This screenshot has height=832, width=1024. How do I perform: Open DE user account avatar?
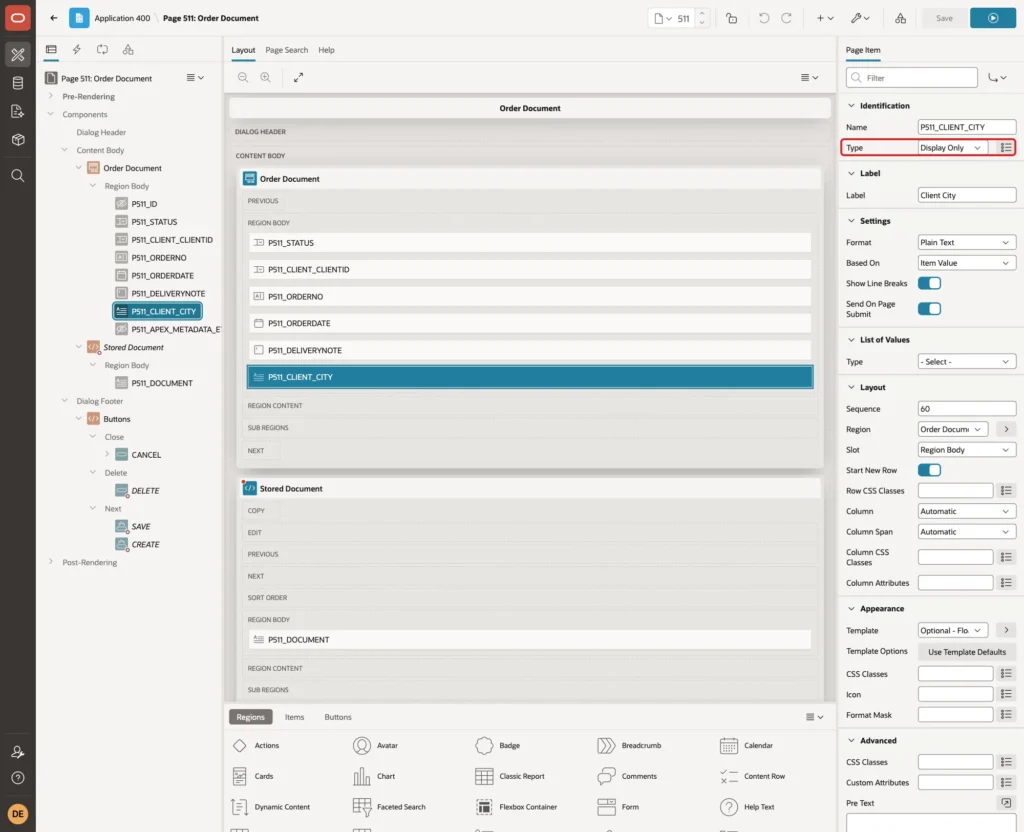pos(18,814)
